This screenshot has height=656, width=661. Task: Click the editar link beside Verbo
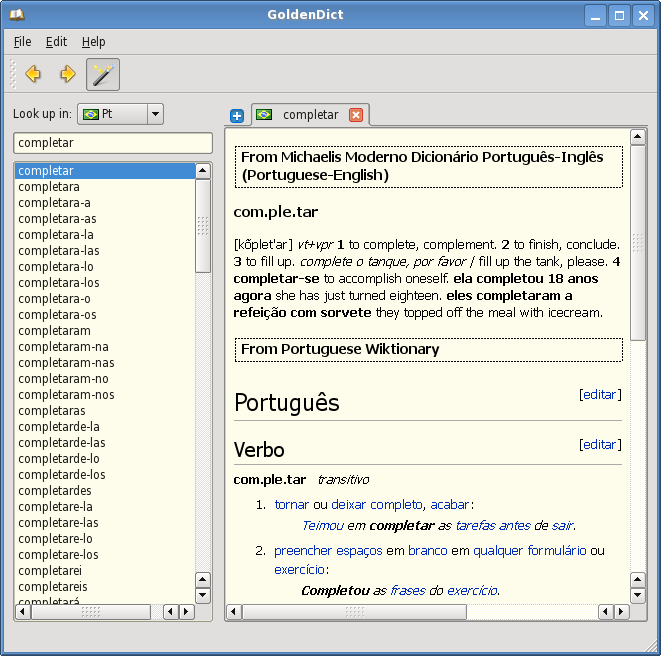[600, 445]
